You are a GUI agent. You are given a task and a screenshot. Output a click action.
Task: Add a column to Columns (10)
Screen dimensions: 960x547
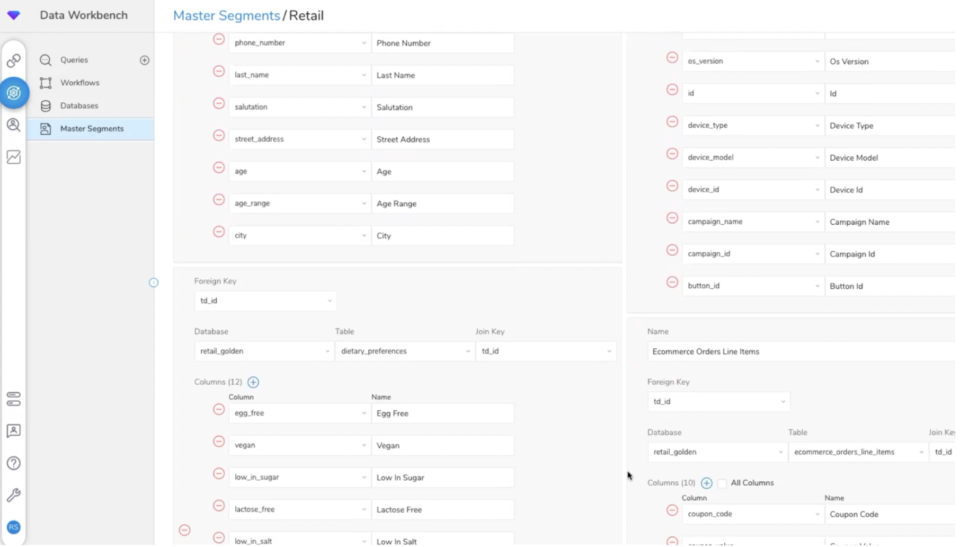pyautogui.click(x=706, y=483)
